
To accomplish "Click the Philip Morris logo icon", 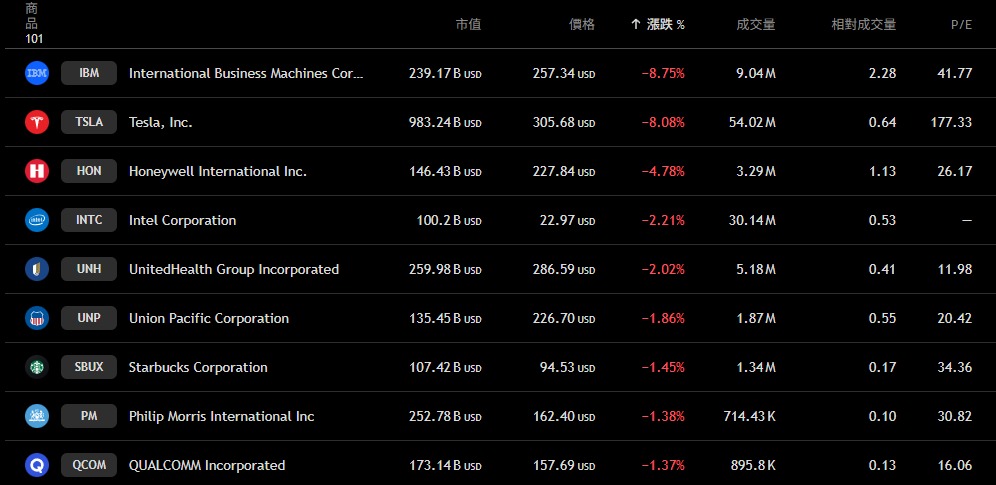I will [37, 416].
